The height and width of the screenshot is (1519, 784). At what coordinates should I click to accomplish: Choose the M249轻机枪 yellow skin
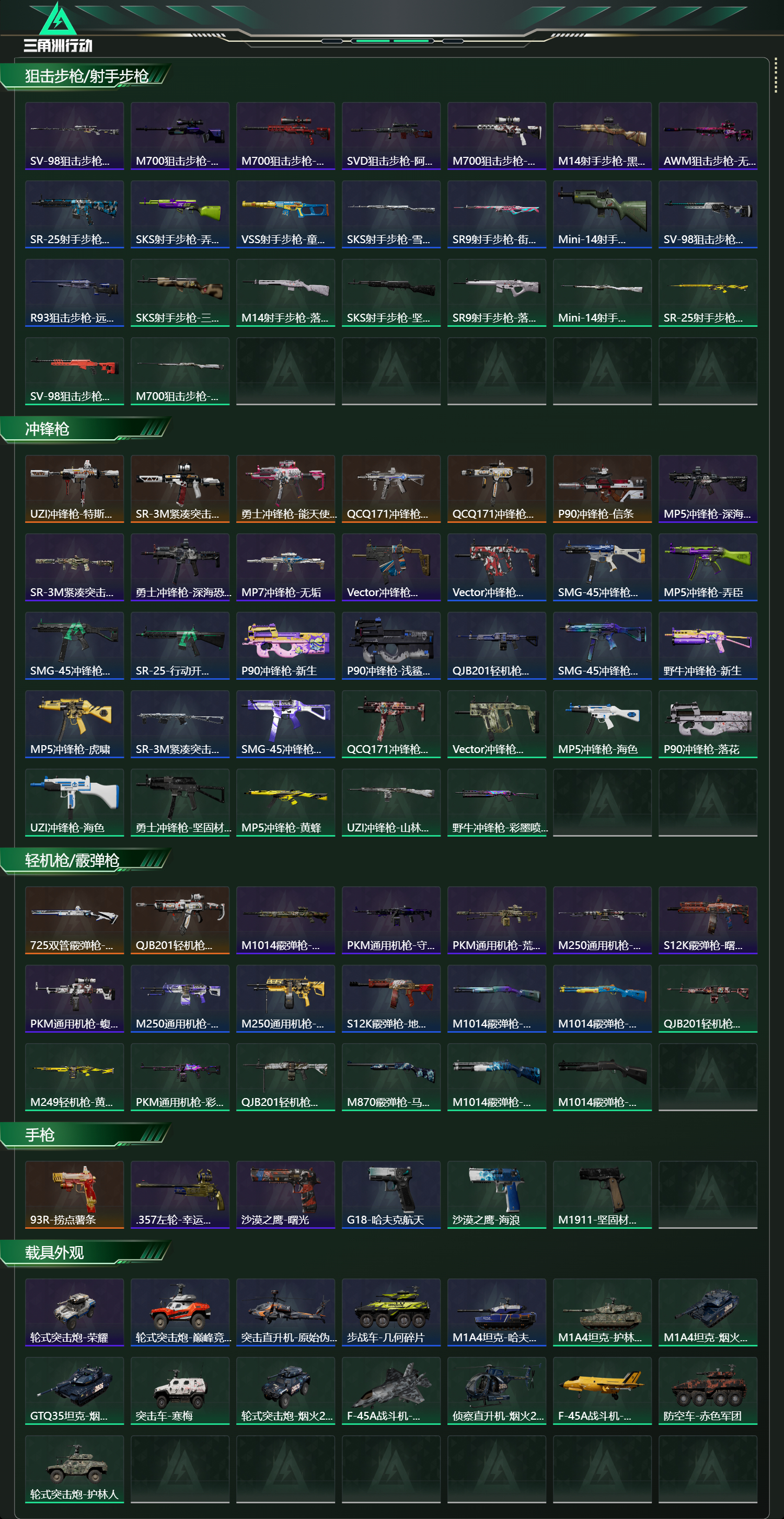(74, 1077)
